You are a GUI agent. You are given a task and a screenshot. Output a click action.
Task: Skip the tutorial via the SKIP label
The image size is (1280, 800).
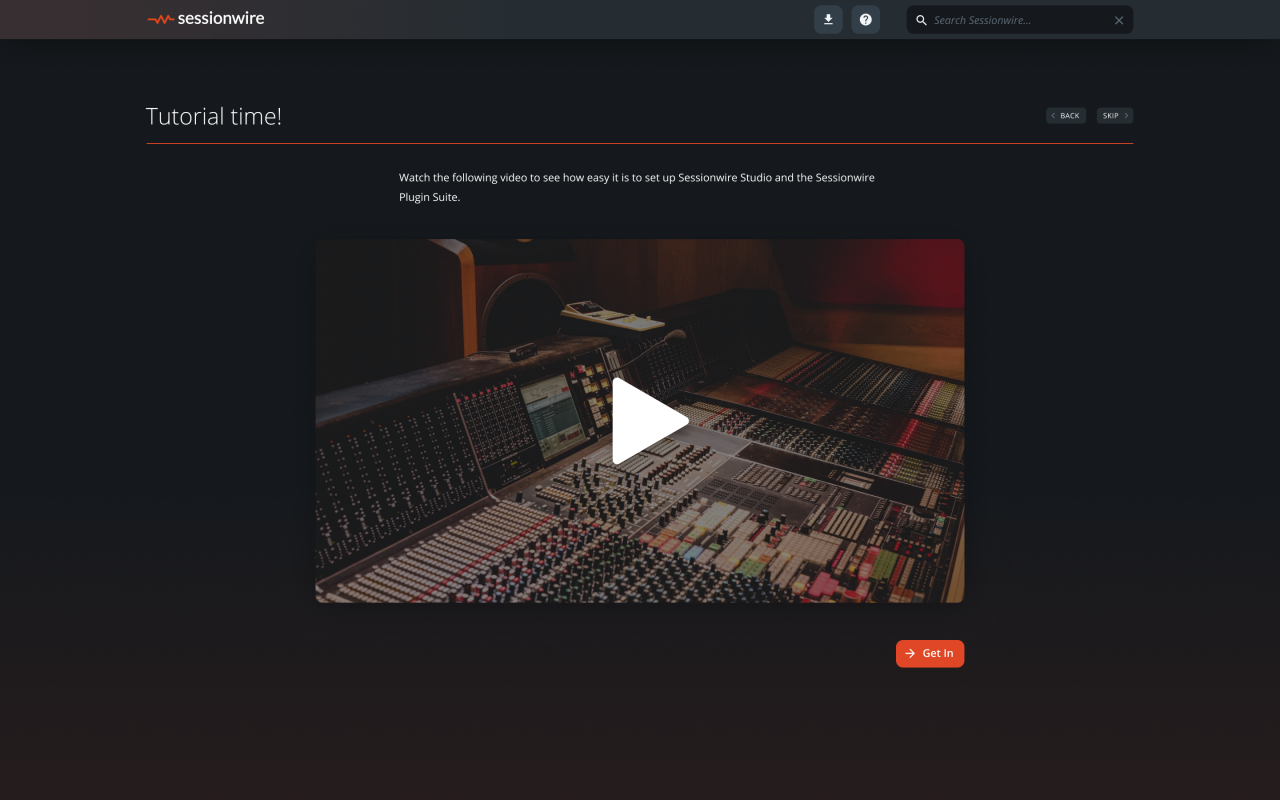1110,116
